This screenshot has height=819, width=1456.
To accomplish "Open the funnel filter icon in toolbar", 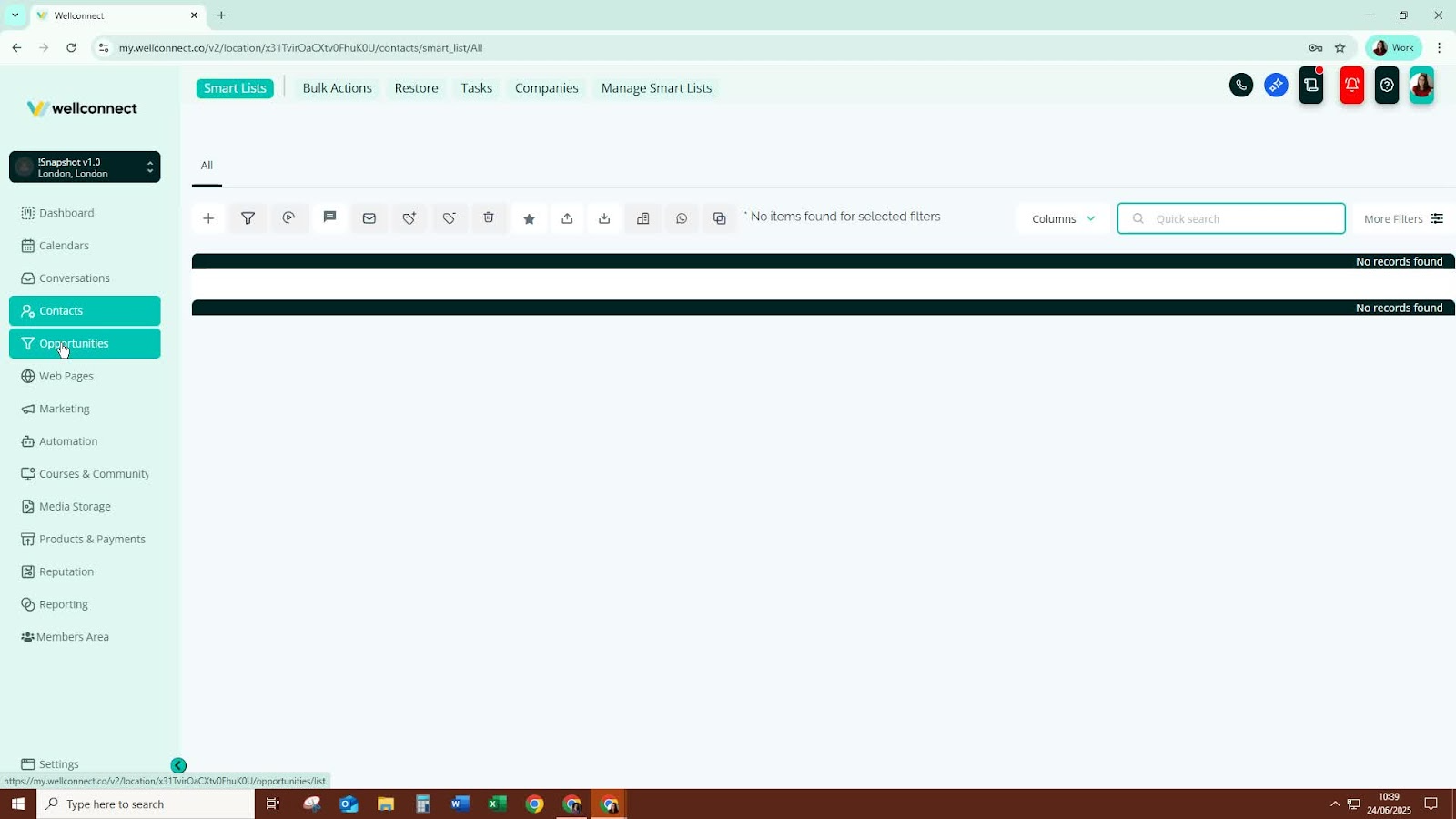I will (248, 218).
